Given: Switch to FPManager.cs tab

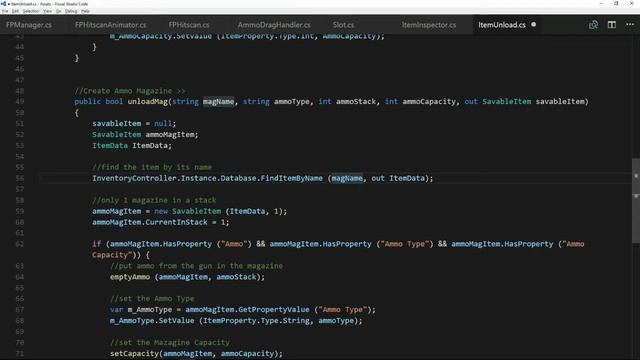Looking at the screenshot, I should [29, 25].
